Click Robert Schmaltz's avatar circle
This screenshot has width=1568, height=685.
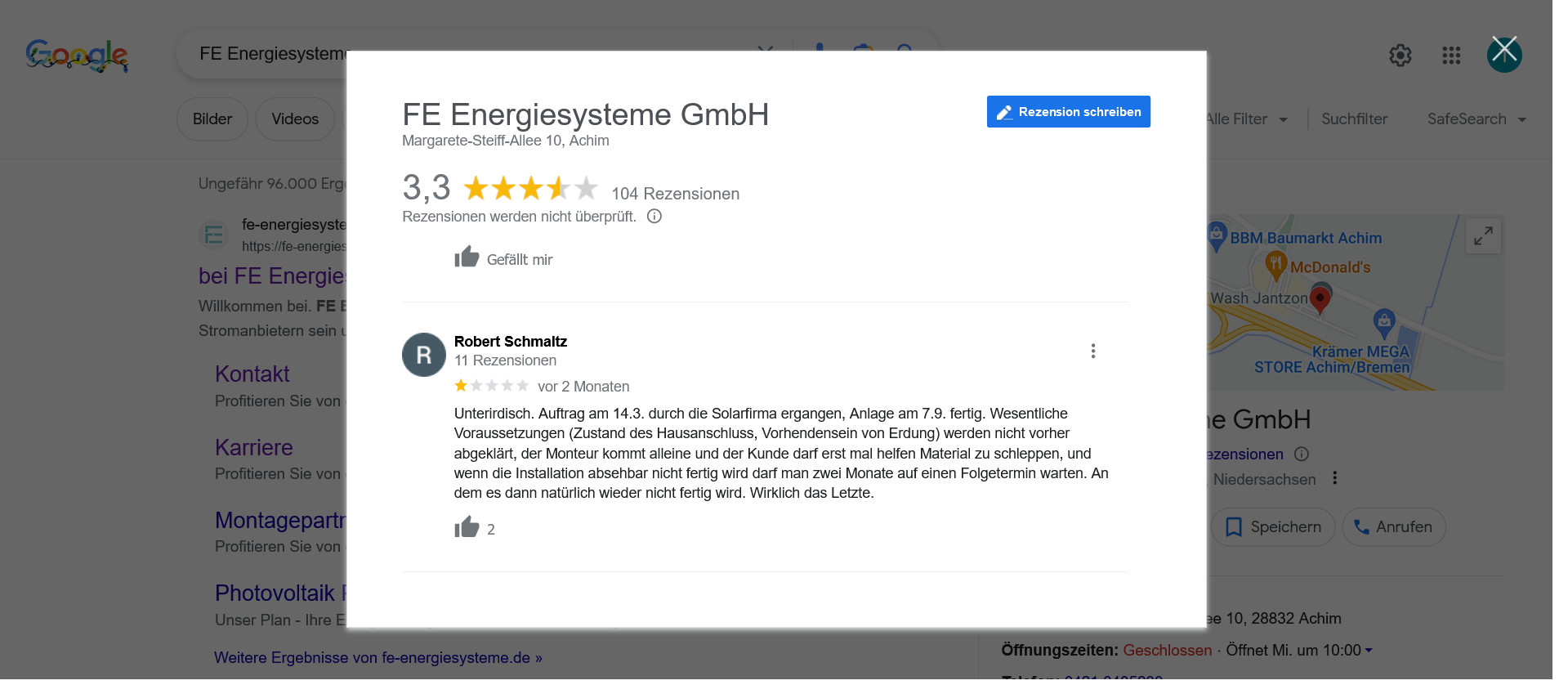pos(423,355)
